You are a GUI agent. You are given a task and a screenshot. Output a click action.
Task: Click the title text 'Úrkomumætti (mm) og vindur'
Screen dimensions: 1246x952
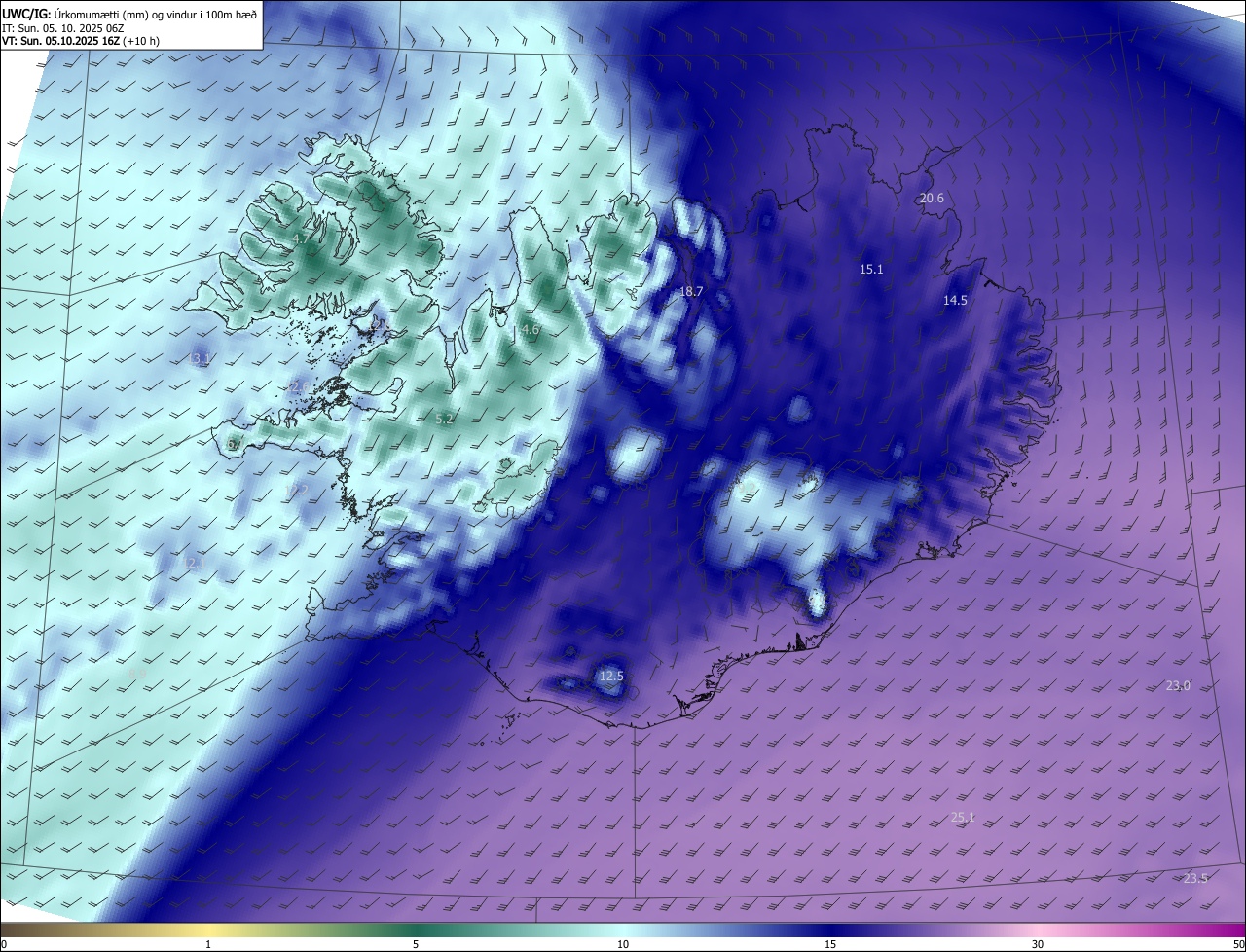click(x=124, y=13)
